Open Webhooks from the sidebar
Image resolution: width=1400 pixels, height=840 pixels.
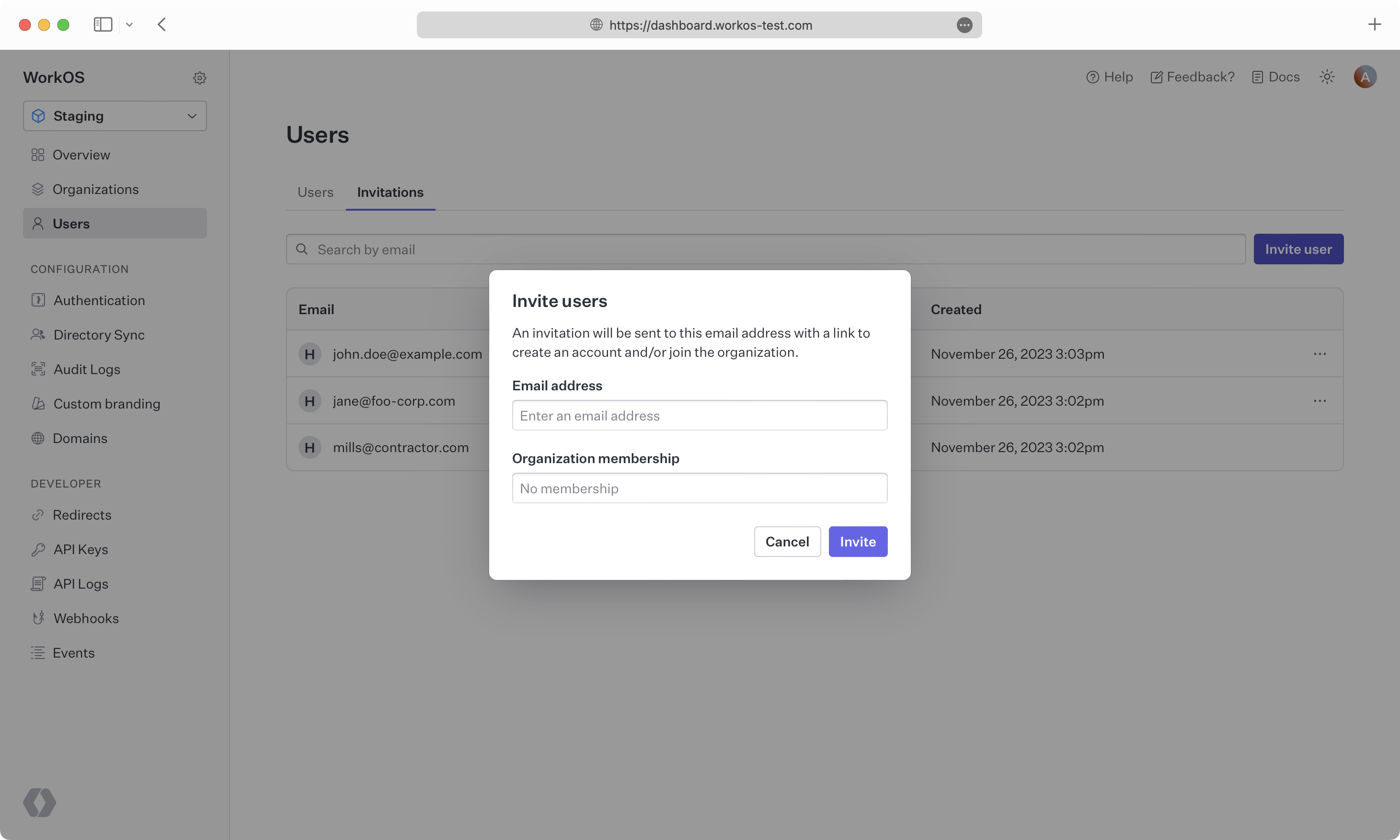(x=85, y=618)
